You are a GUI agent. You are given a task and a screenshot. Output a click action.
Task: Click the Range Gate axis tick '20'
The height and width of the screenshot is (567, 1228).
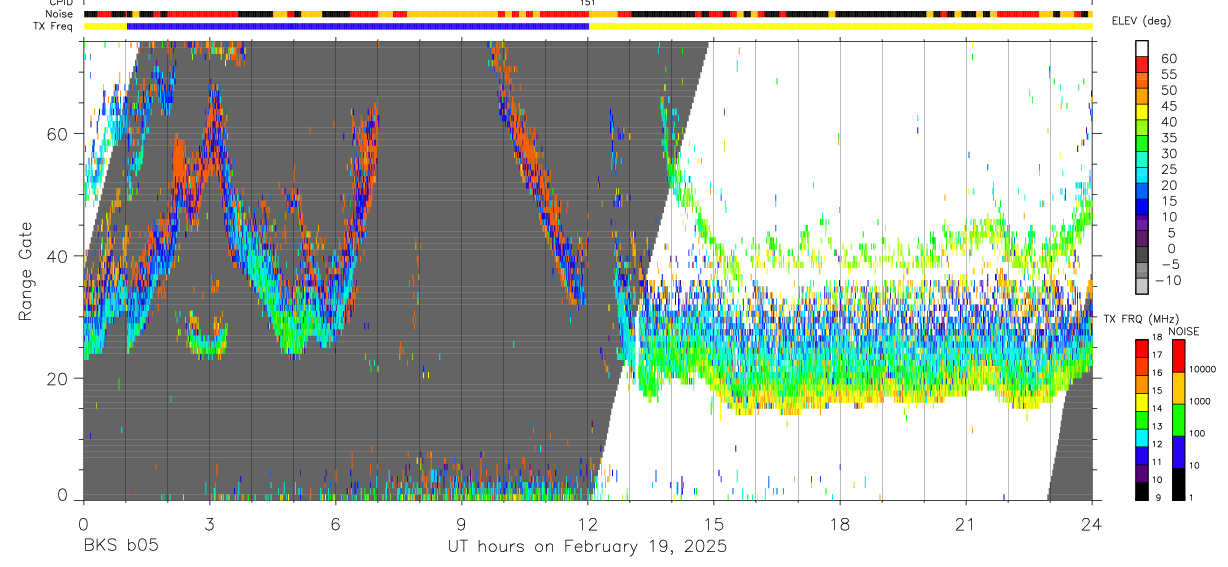point(58,378)
